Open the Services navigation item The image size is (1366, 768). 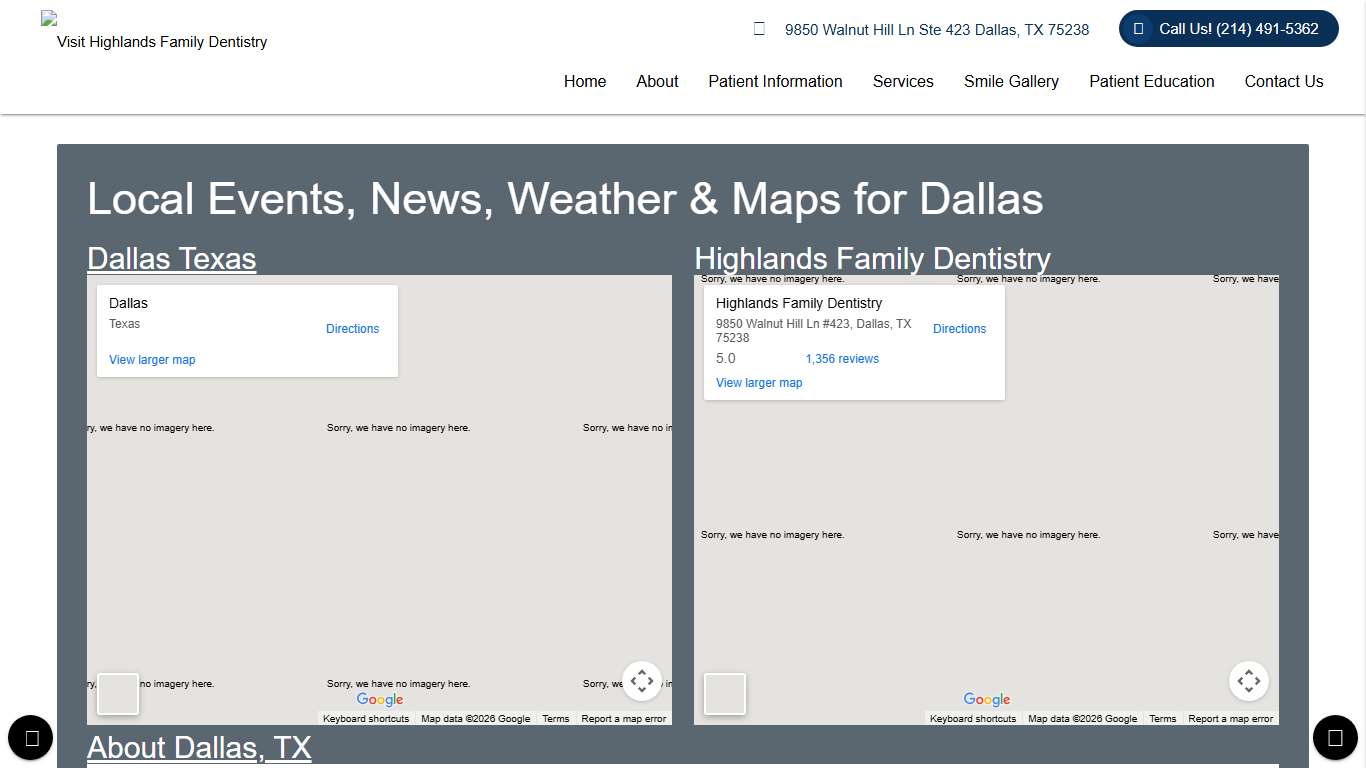[903, 82]
